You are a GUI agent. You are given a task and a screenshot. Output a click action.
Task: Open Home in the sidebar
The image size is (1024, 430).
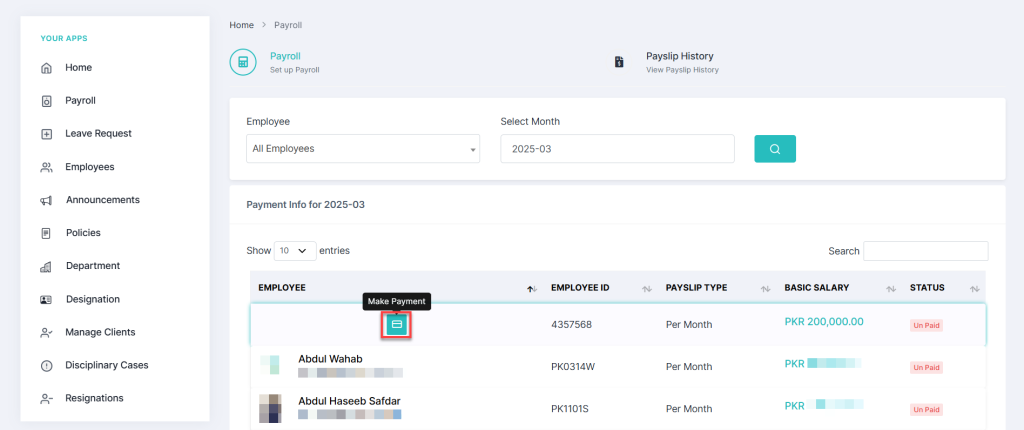pos(78,68)
